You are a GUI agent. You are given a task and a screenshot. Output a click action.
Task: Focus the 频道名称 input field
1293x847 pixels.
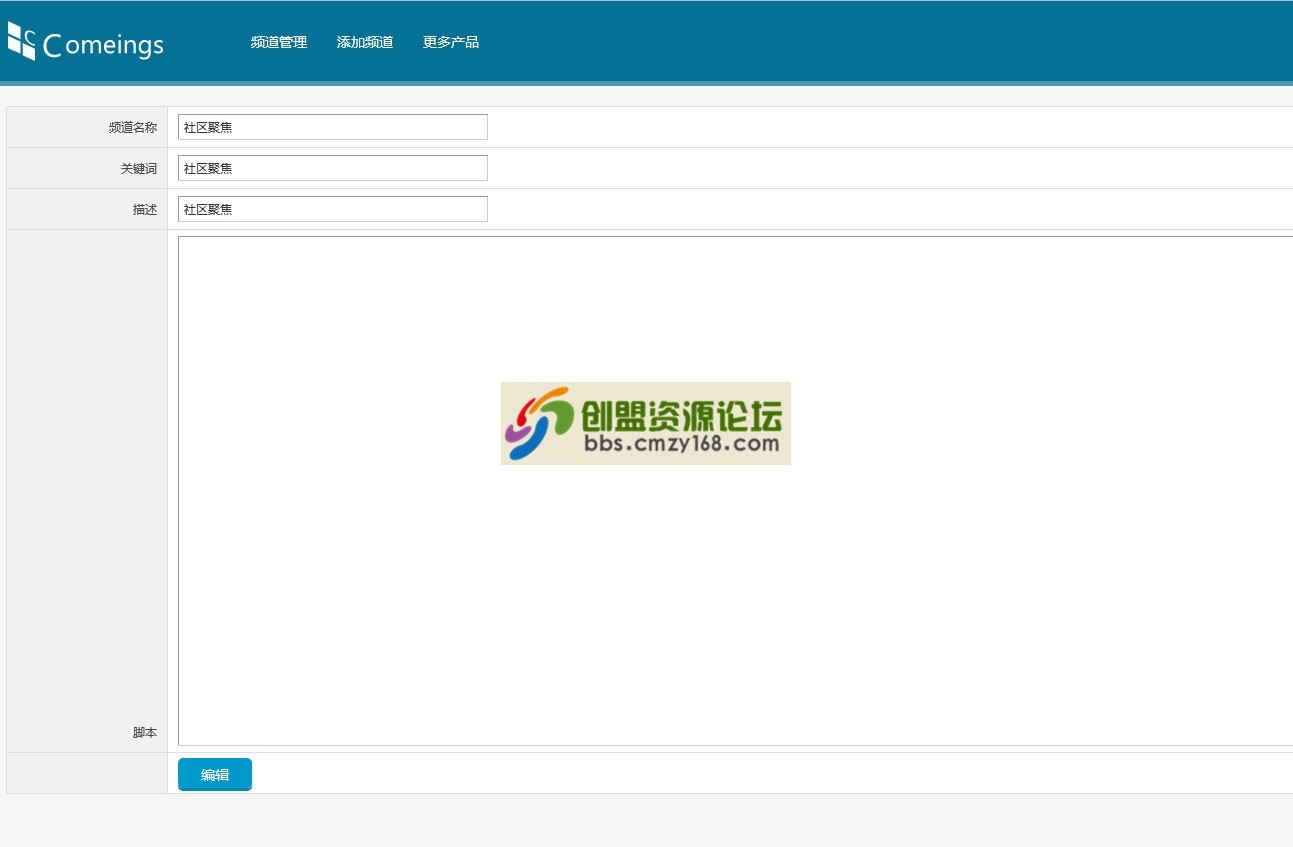click(x=333, y=127)
